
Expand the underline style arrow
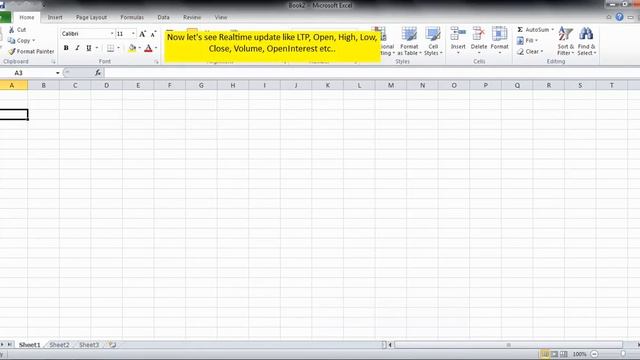point(97,48)
